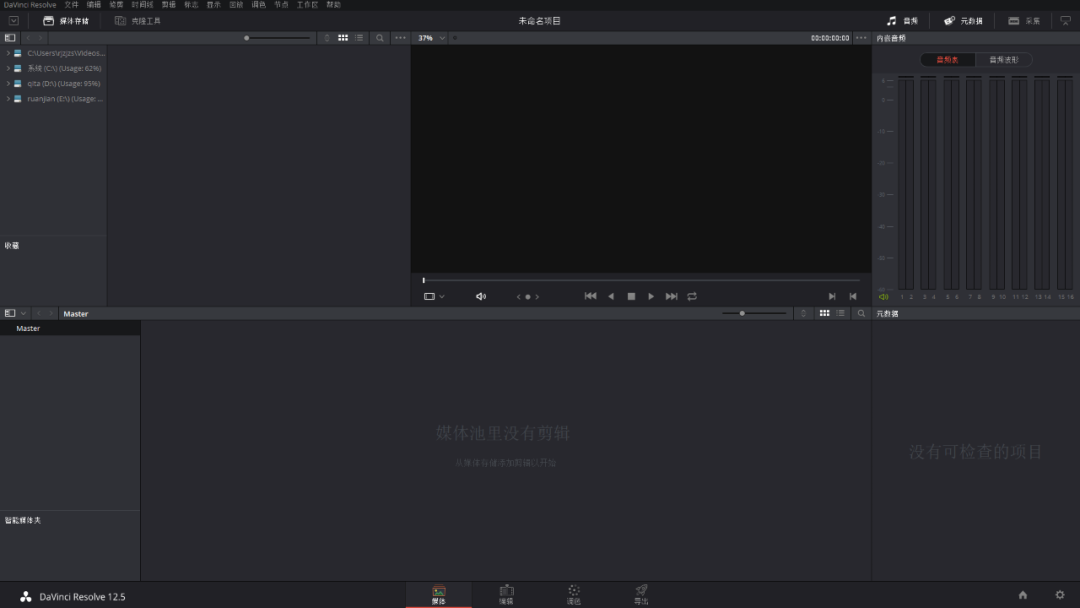Open the Clone Tool button
Viewport: 1080px width, 608px height.
138,21
